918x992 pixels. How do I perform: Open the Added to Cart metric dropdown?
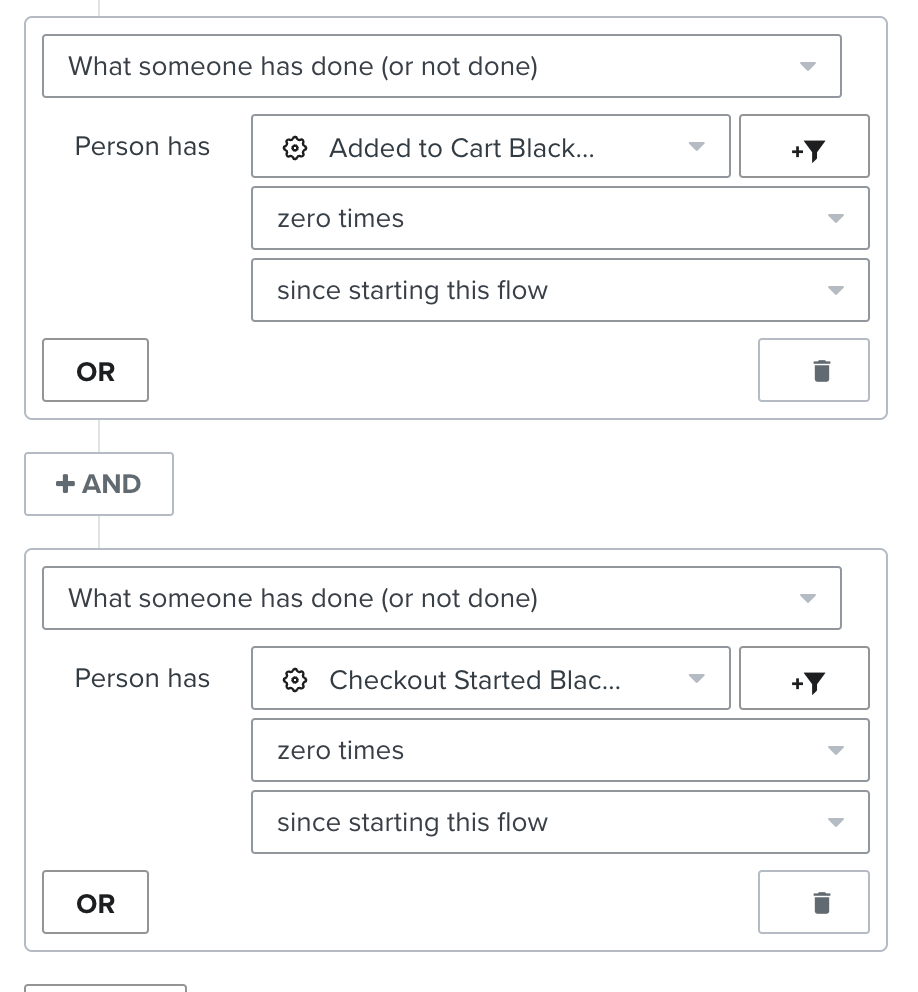(x=490, y=148)
